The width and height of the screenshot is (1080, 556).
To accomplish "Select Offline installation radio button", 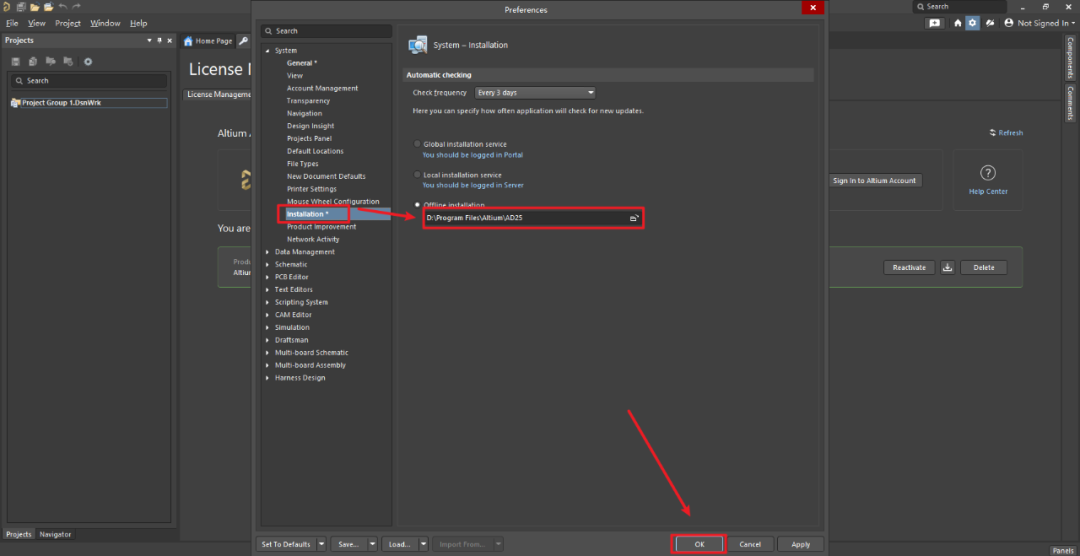I will point(417,205).
